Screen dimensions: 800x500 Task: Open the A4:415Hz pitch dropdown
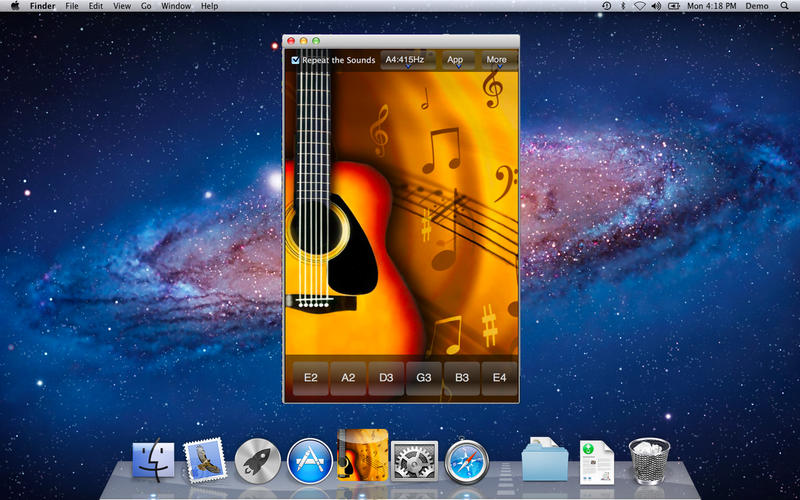[406, 60]
